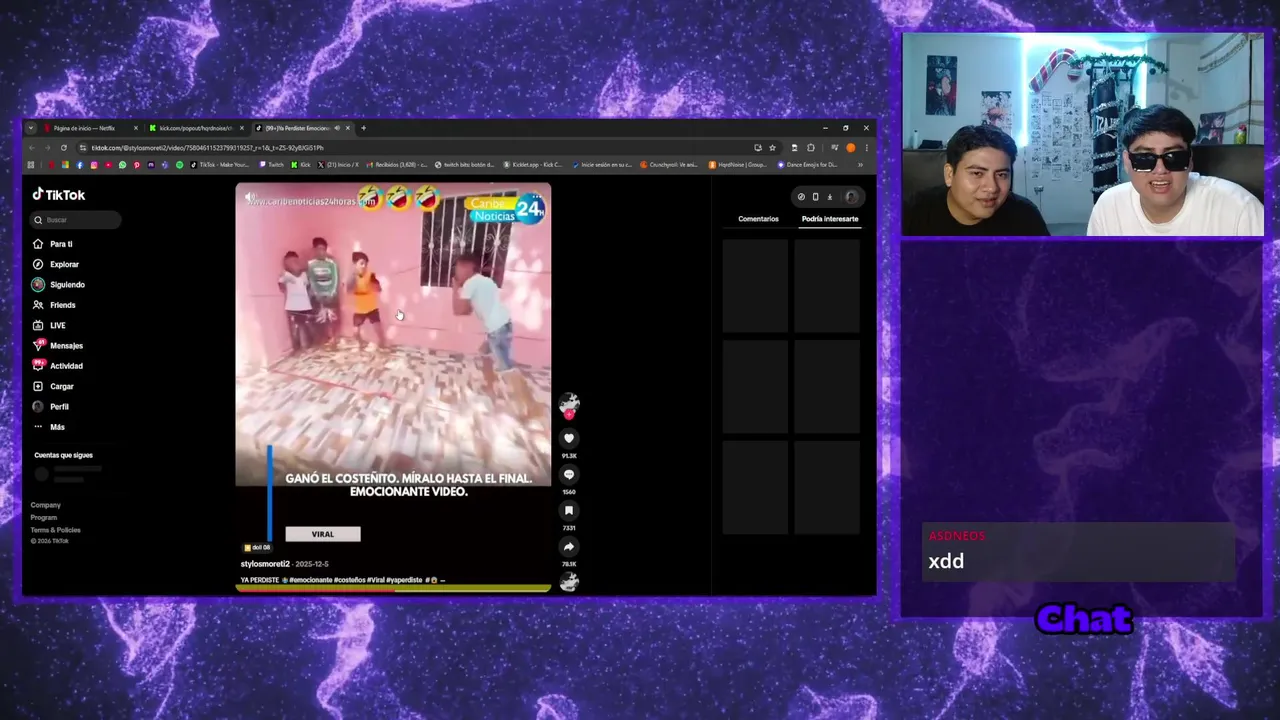The width and height of the screenshot is (1280, 720).
Task: Open the Program footer link
Action: 43,517
